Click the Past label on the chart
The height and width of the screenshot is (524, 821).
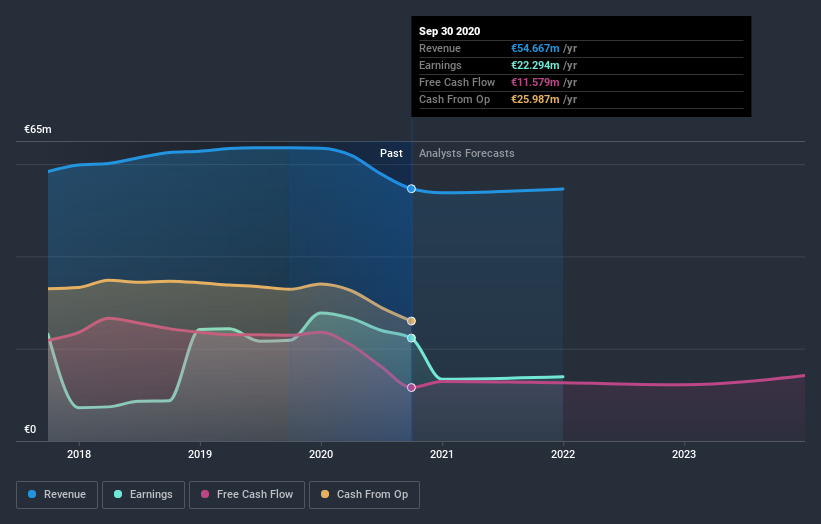(391, 153)
